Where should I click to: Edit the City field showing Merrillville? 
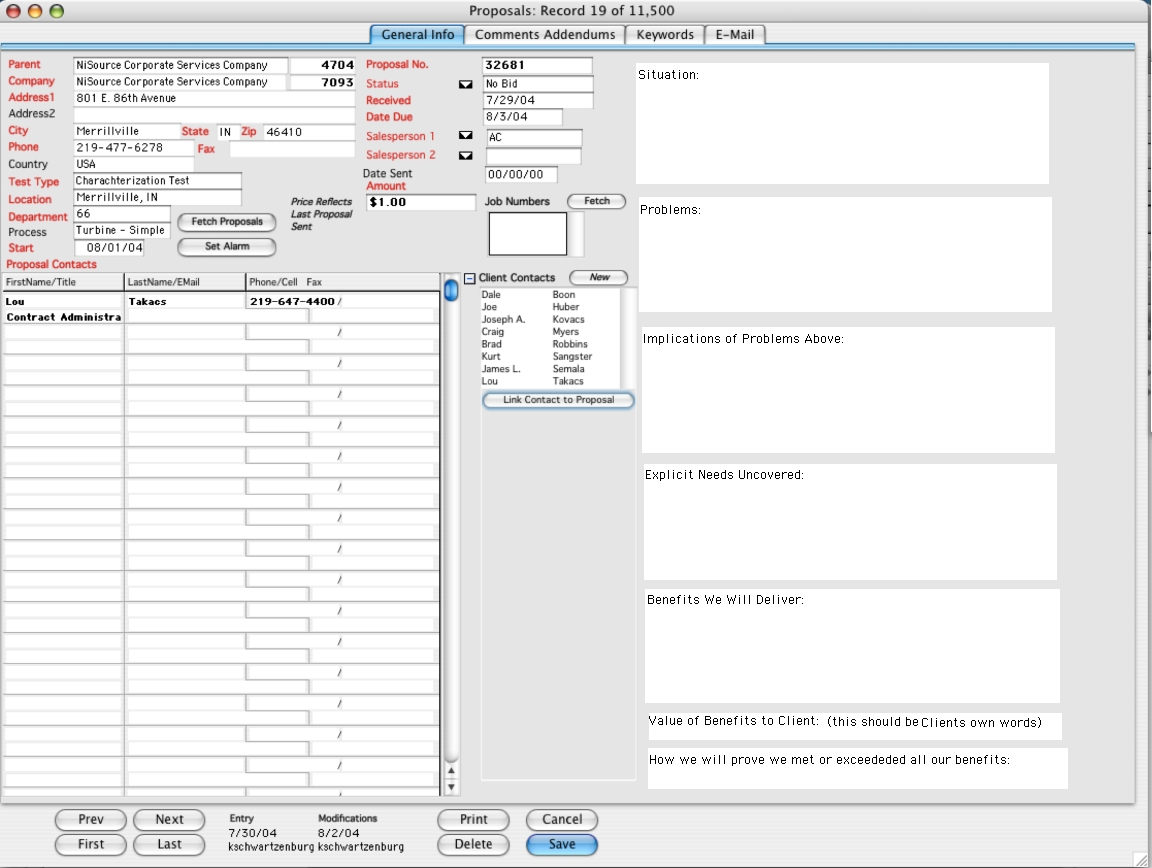[126, 132]
